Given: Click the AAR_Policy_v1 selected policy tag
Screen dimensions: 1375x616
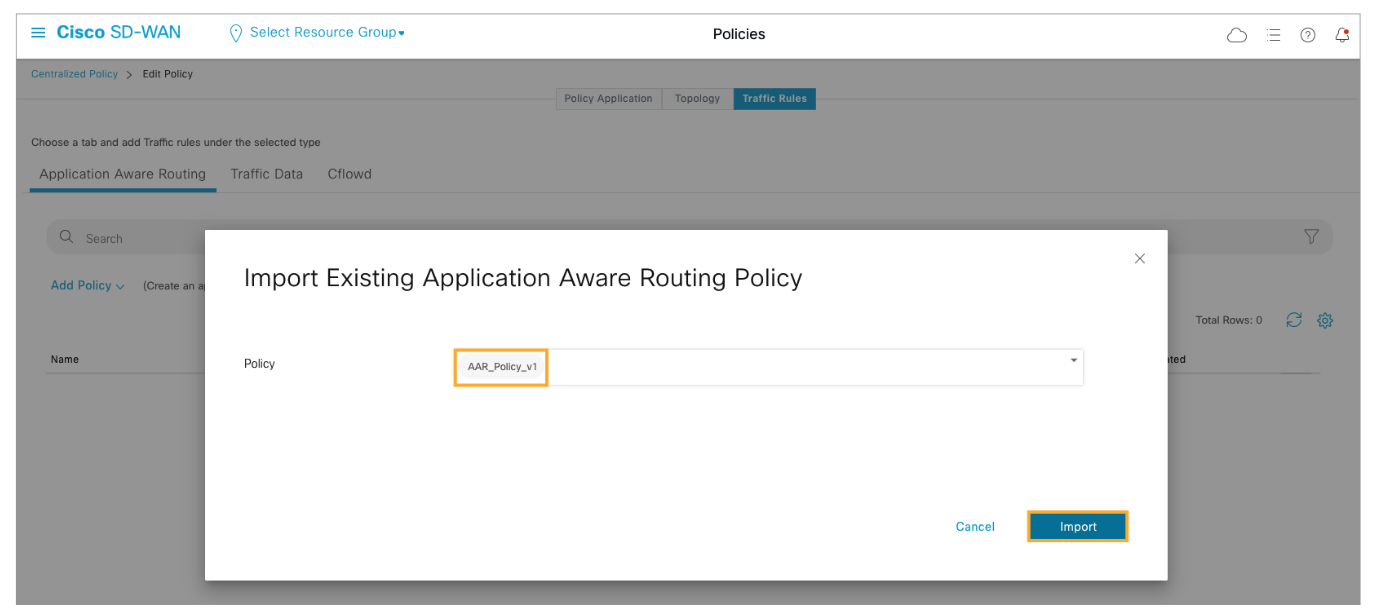Looking at the screenshot, I should [x=502, y=367].
